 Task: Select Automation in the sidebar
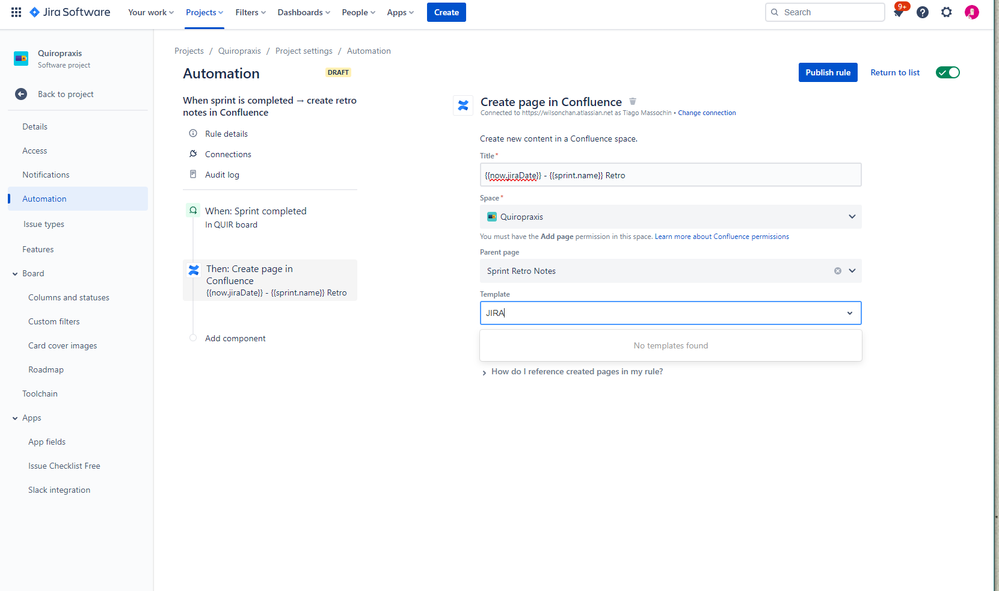tap(78, 199)
